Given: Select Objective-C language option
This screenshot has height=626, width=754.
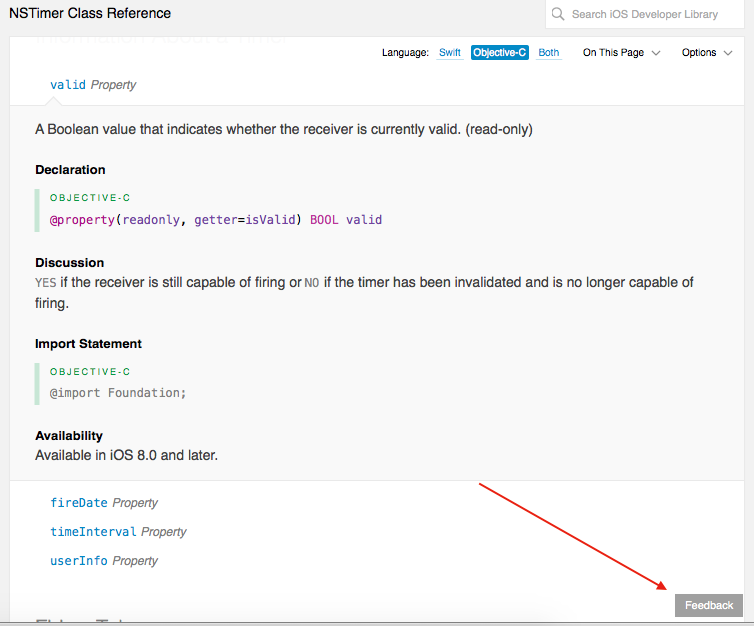Looking at the screenshot, I should click(500, 52).
